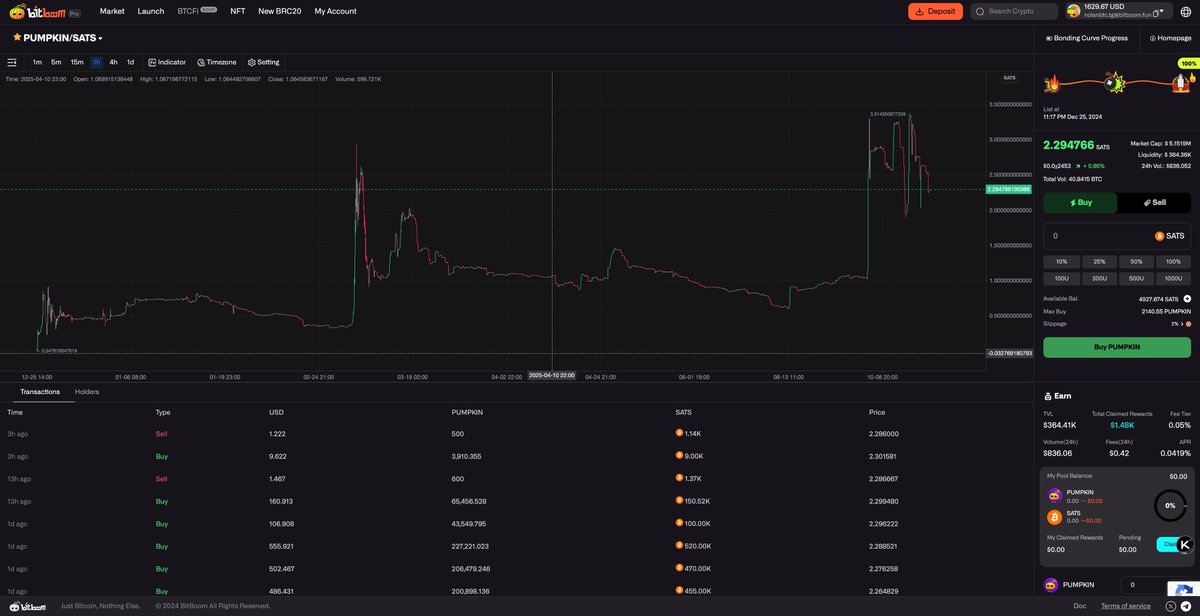Open Bonding Curve Progress
This screenshot has height=616, width=1200.
tap(1087, 38)
